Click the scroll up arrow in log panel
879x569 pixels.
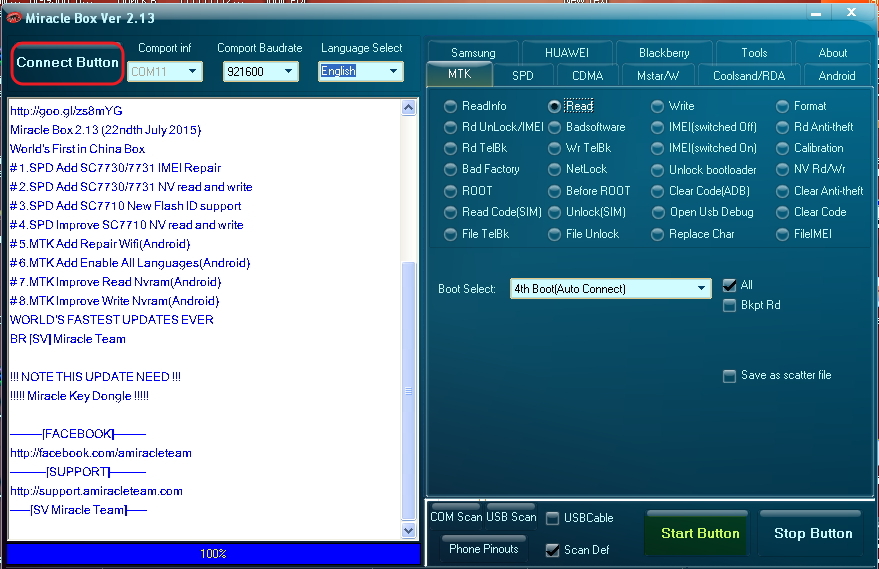(409, 108)
